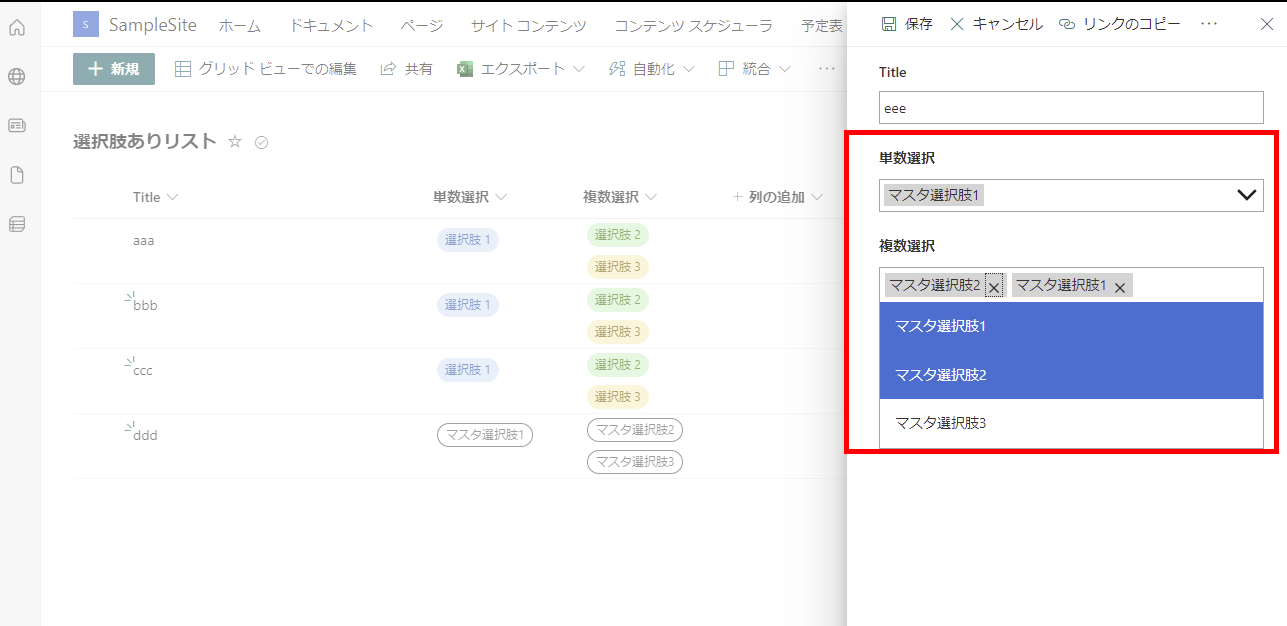
Task: Save the form with 保存
Action: click(907, 24)
